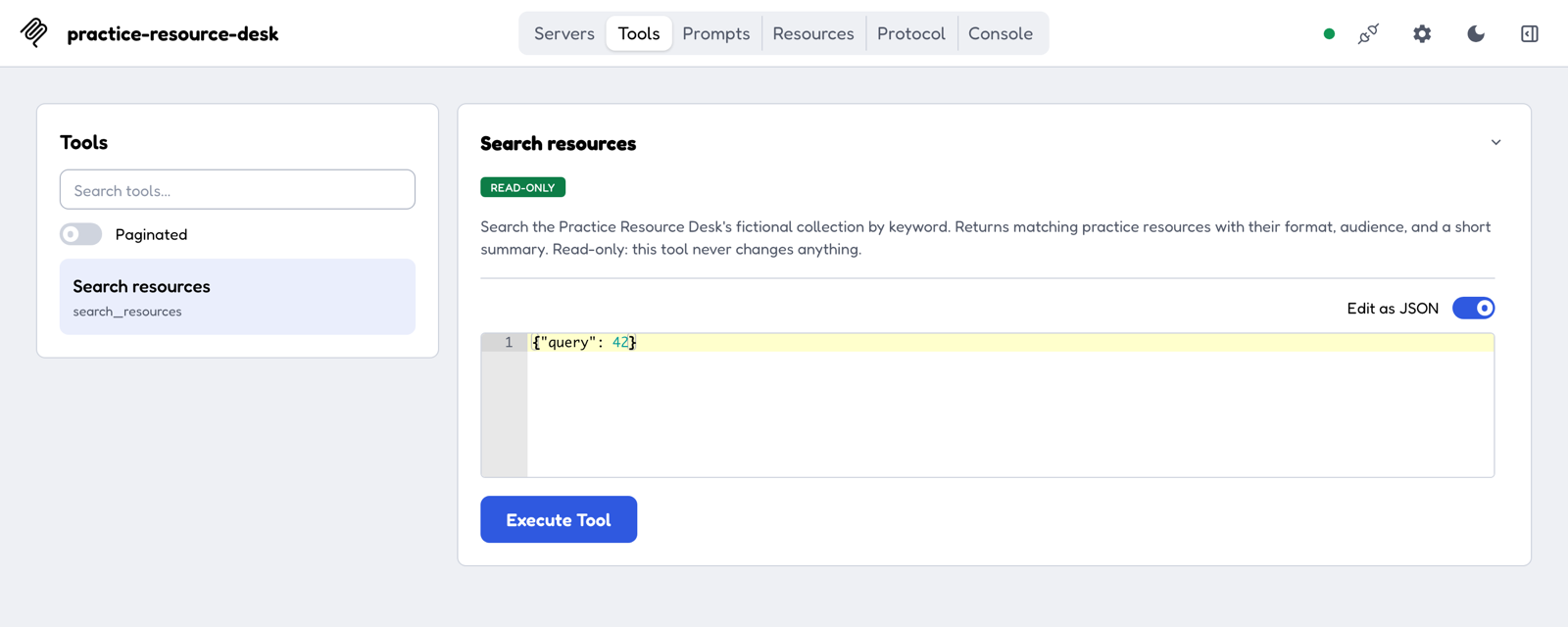Collapse the Search resources panel chevron
The image size is (1568, 627).
pyautogui.click(x=1495, y=143)
